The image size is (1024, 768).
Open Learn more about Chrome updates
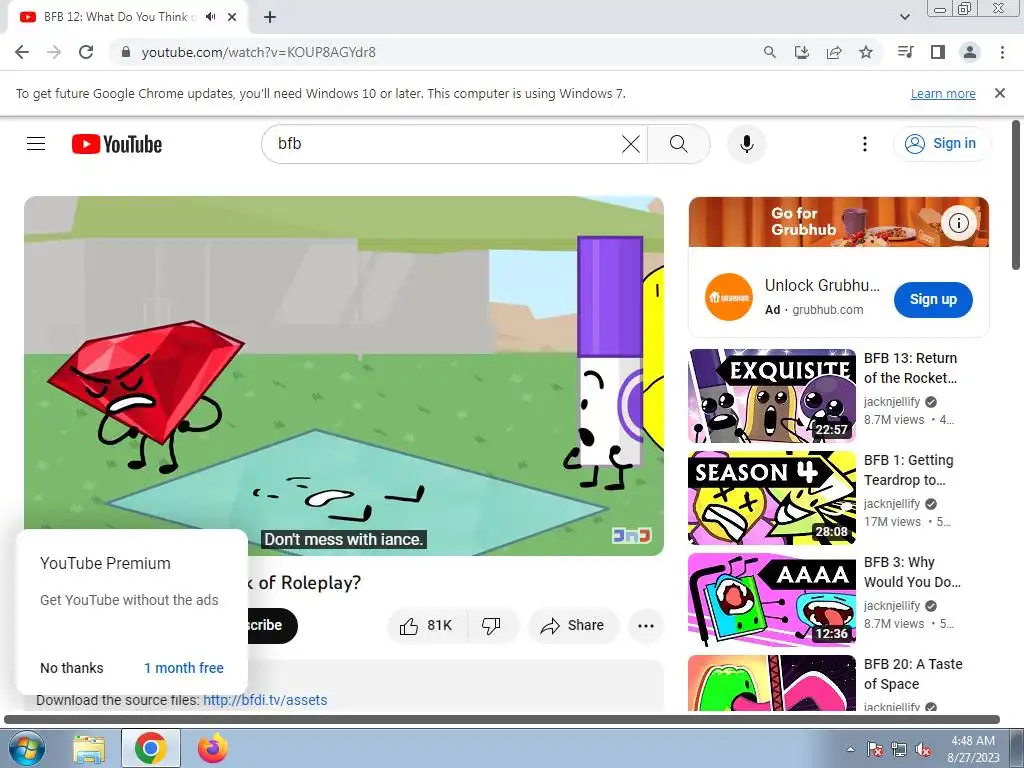(943, 93)
